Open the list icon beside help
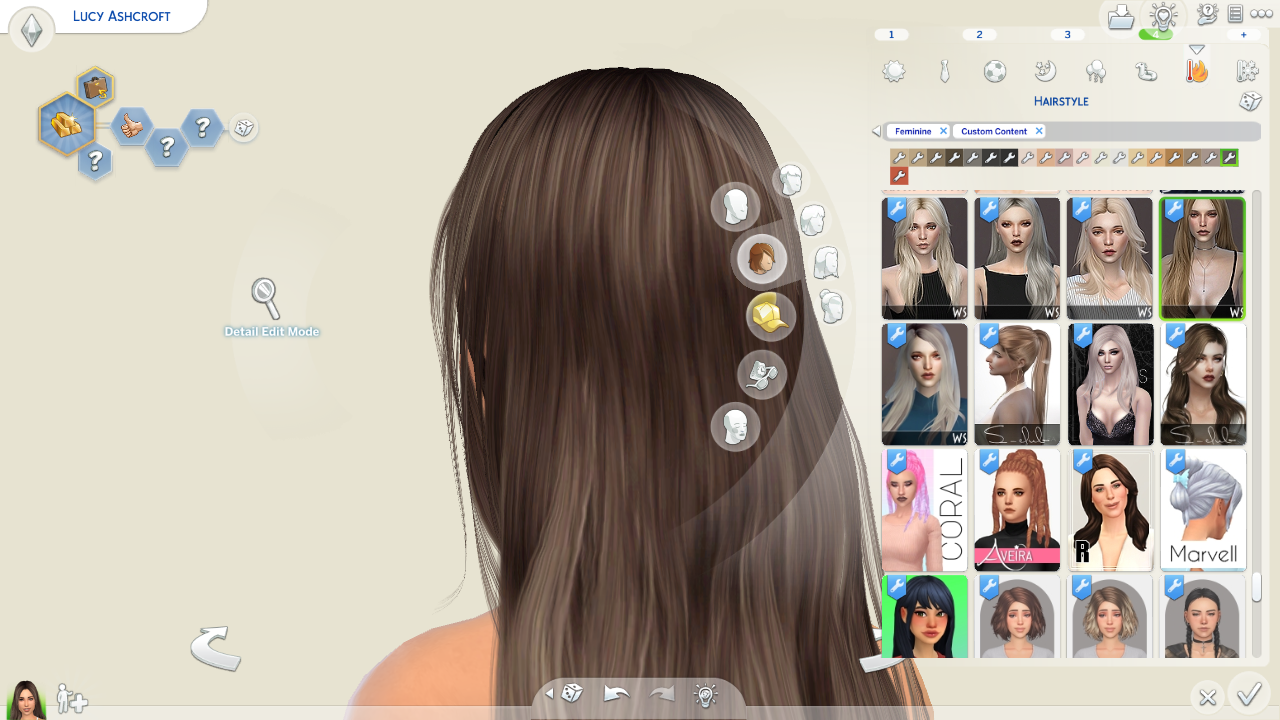This screenshot has width=1280, height=720. click(1235, 13)
